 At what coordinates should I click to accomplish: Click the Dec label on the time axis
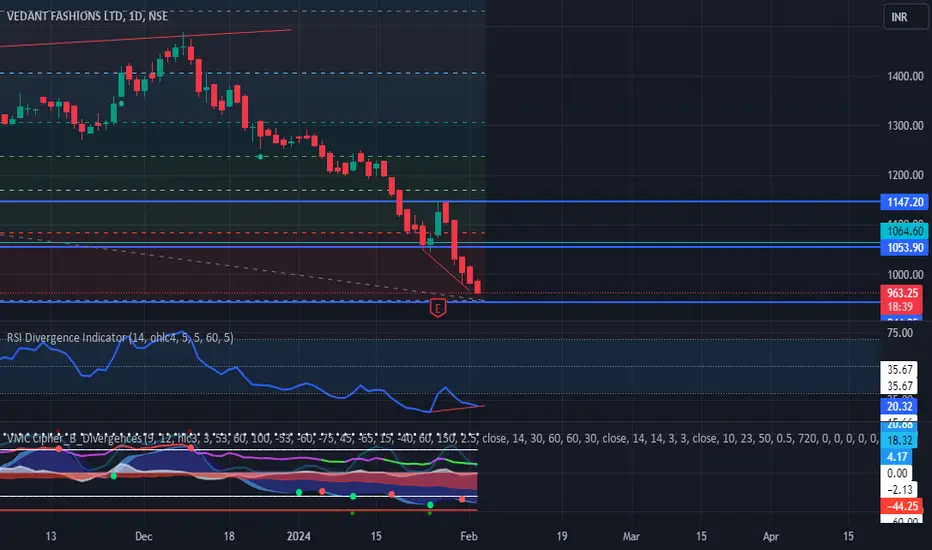(x=143, y=536)
